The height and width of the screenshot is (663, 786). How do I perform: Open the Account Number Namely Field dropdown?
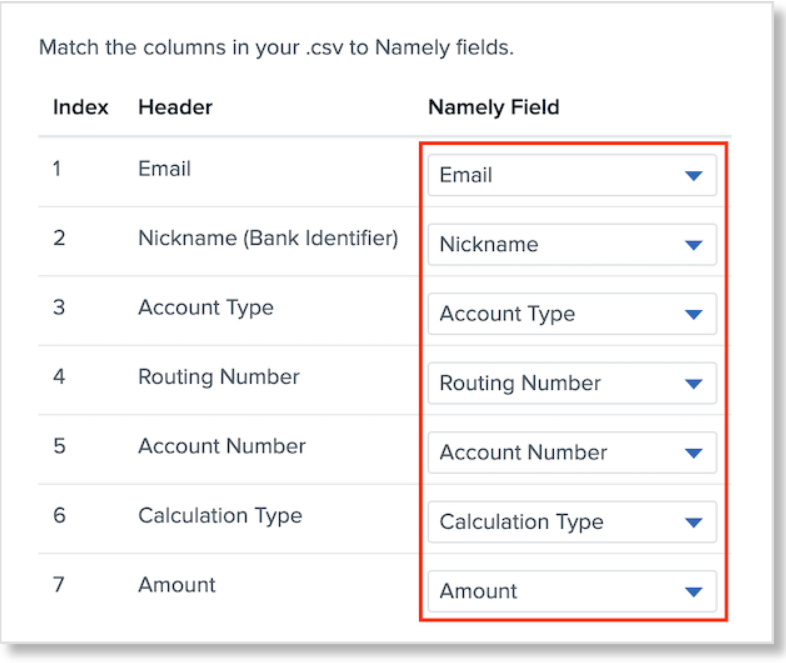click(x=572, y=453)
